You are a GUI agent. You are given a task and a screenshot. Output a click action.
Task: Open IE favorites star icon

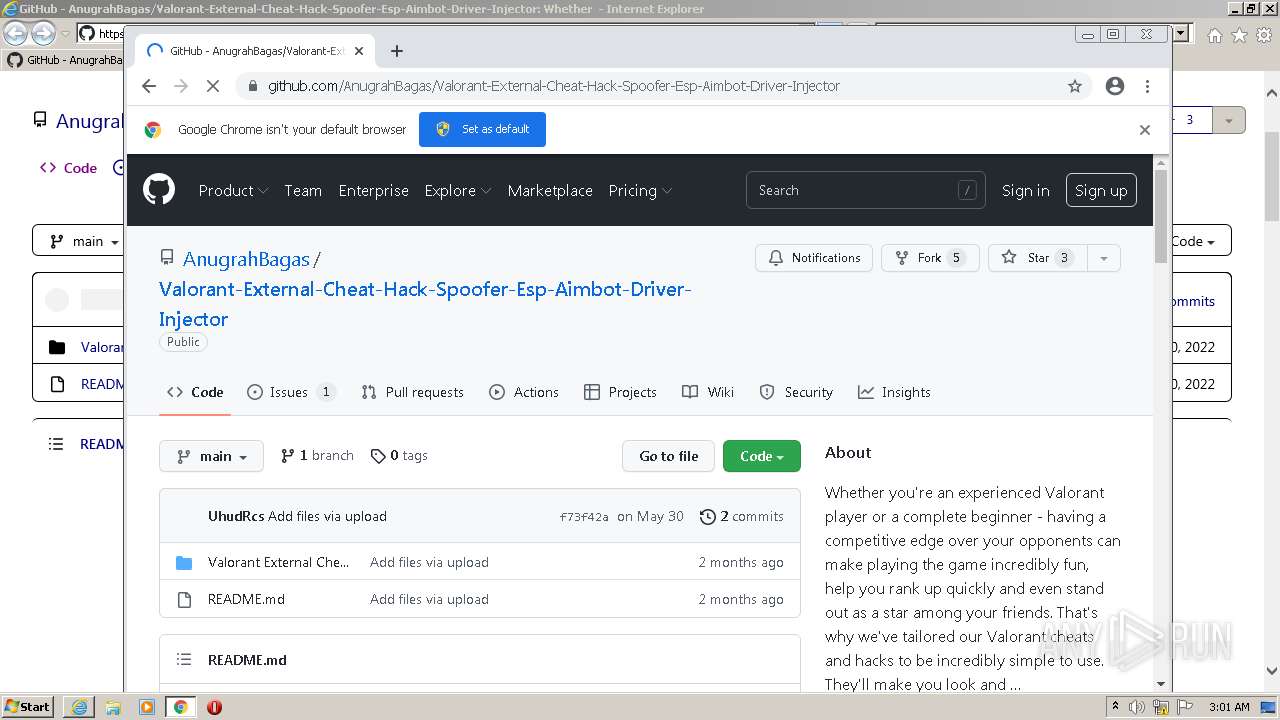point(1239,35)
